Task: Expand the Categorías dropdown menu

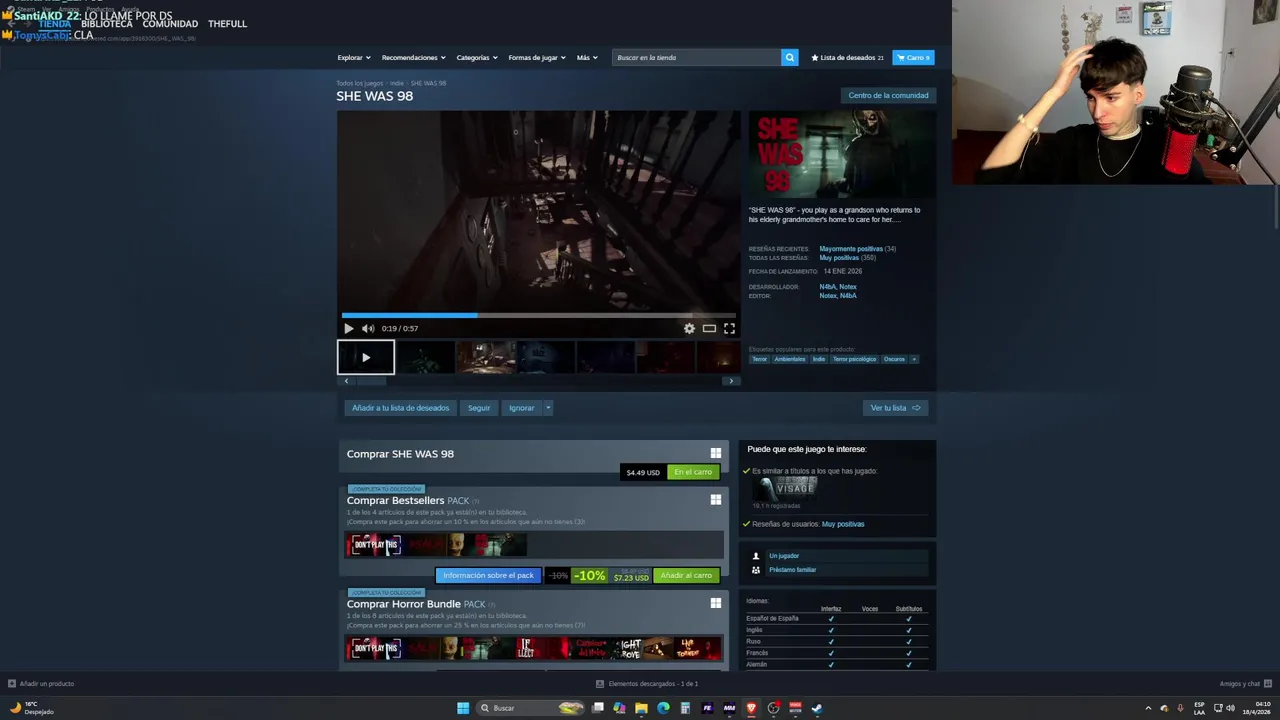Action: tap(478, 57)
